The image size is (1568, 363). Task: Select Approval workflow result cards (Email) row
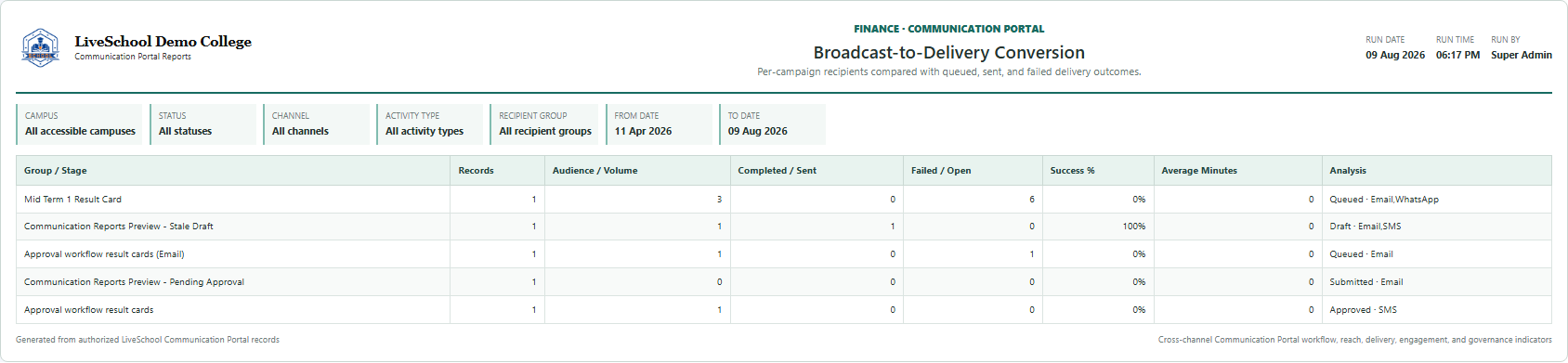pos(784,254)
